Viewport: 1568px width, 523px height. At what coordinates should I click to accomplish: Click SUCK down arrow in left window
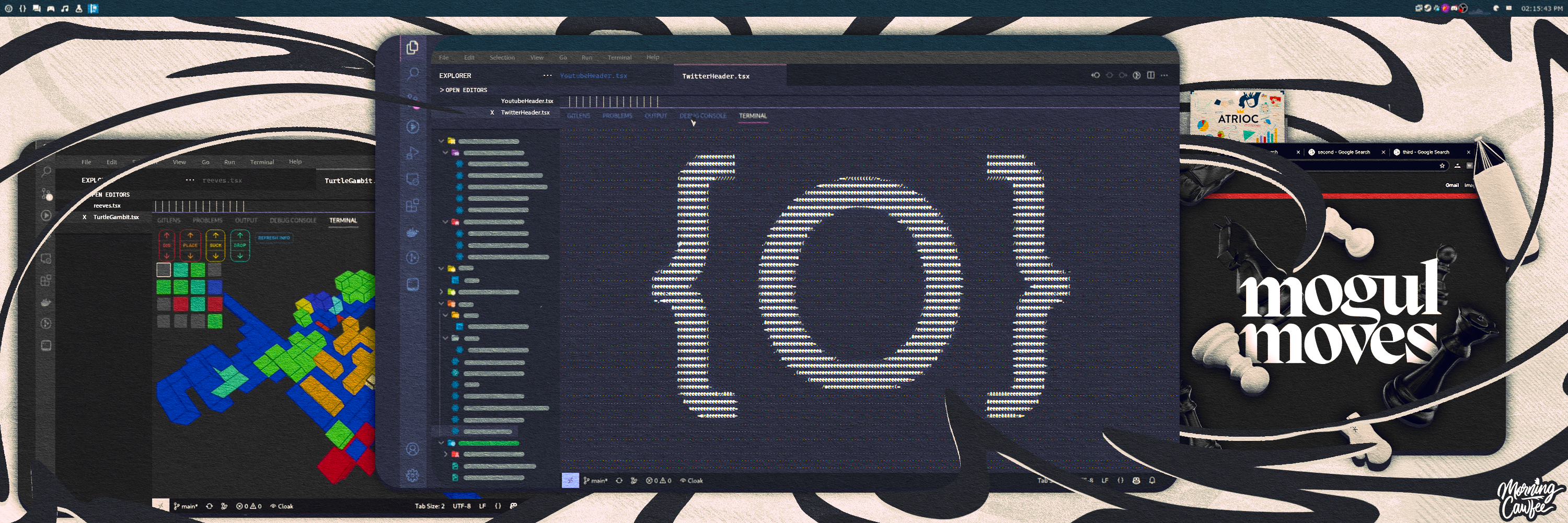coord(215,256)
